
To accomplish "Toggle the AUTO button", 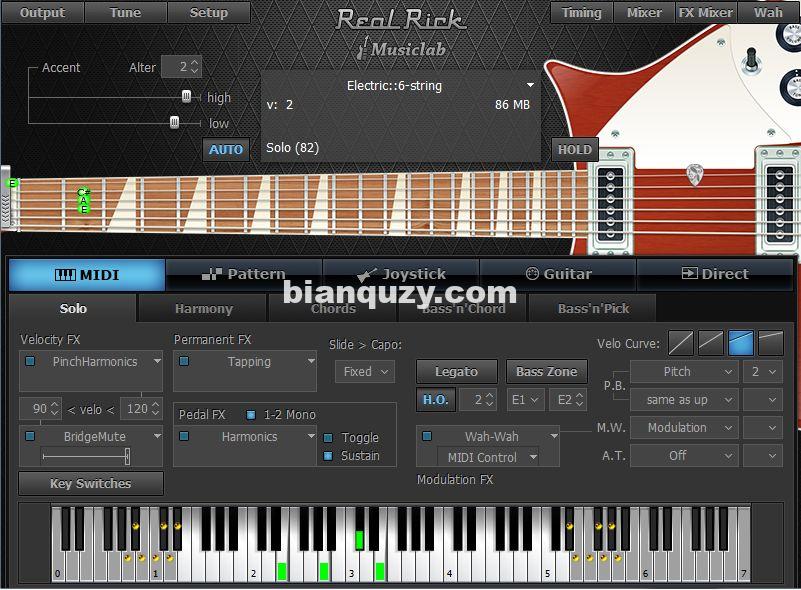I will coord(226,150).
